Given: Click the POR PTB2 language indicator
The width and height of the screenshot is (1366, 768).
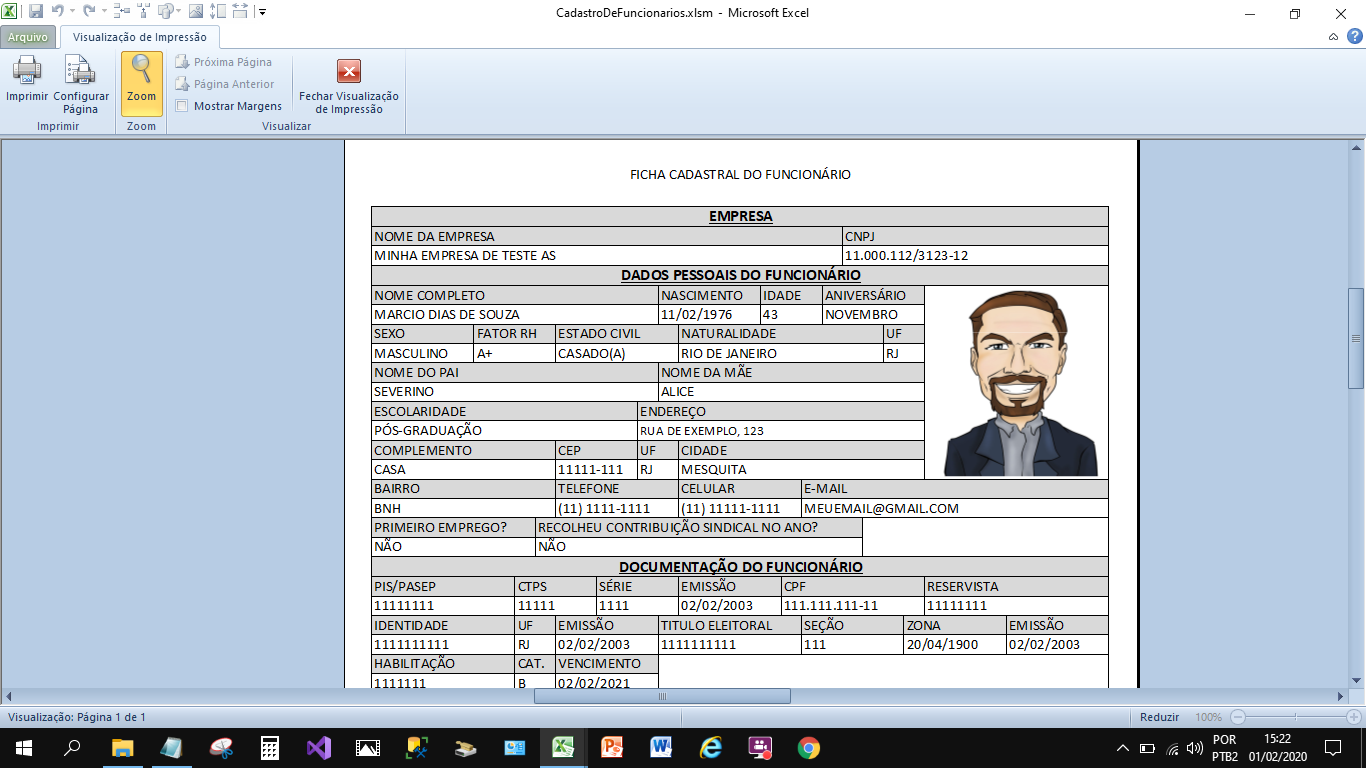Looking at the screenshot, I should click(1224, 748).
